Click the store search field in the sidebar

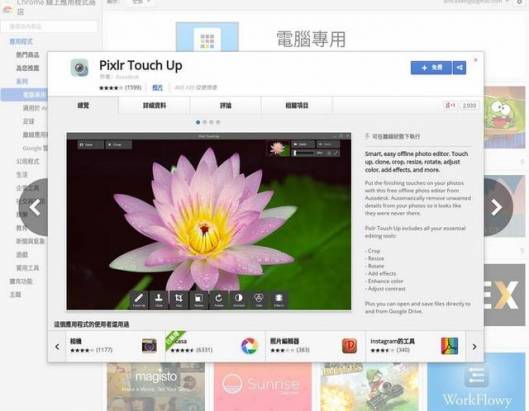[x=50, y=26]
